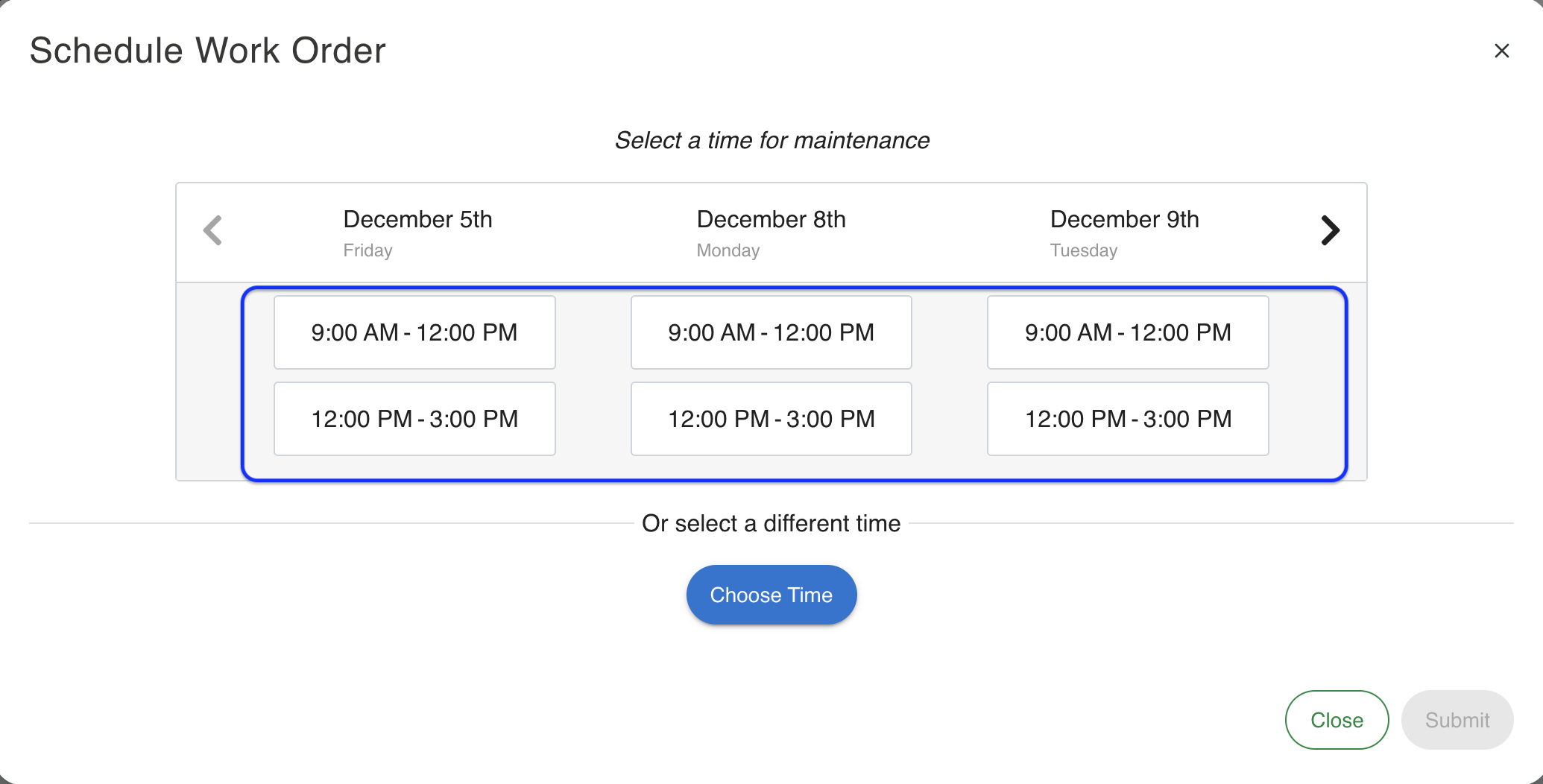Viewport: 1543px width, 784px height.
Task: Click the December 5th date header
Action: [417, 219]
